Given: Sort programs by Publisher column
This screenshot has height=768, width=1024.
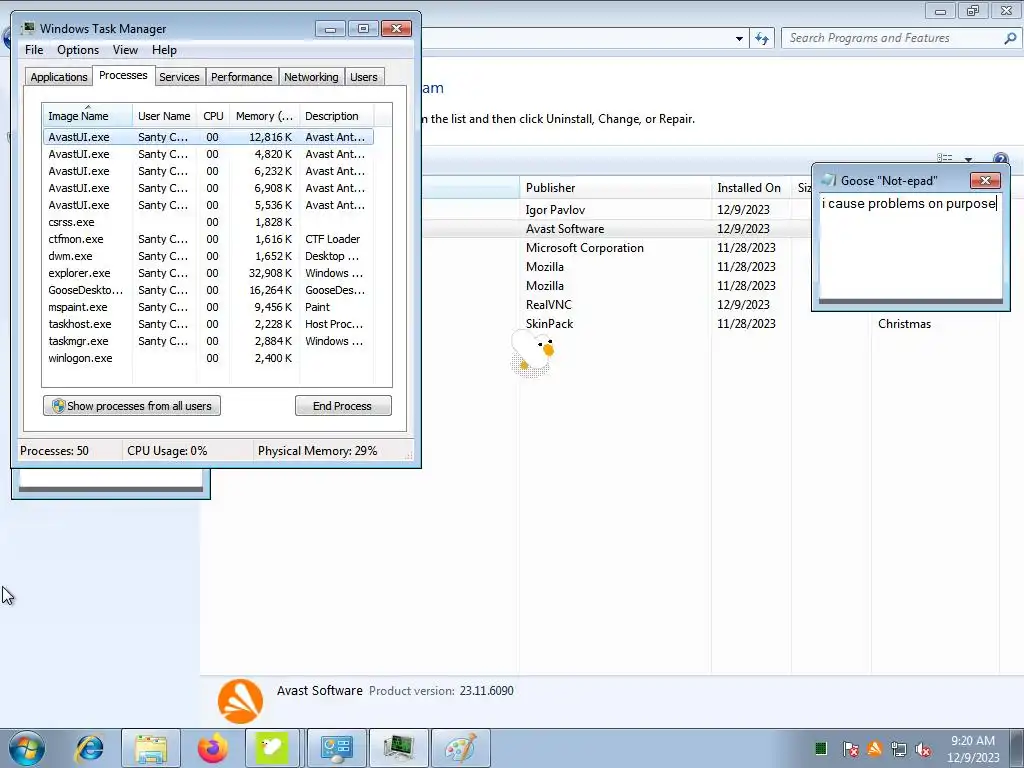Looking at the screenshot, I should click(x=615, y=187).
